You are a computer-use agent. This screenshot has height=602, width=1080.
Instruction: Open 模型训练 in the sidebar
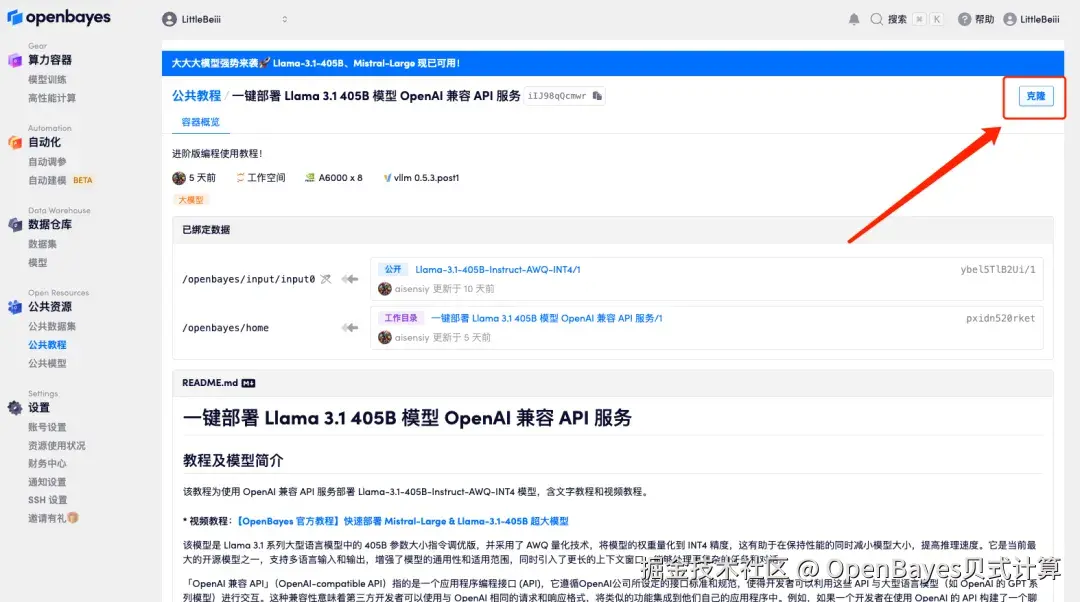coord(48,79)
